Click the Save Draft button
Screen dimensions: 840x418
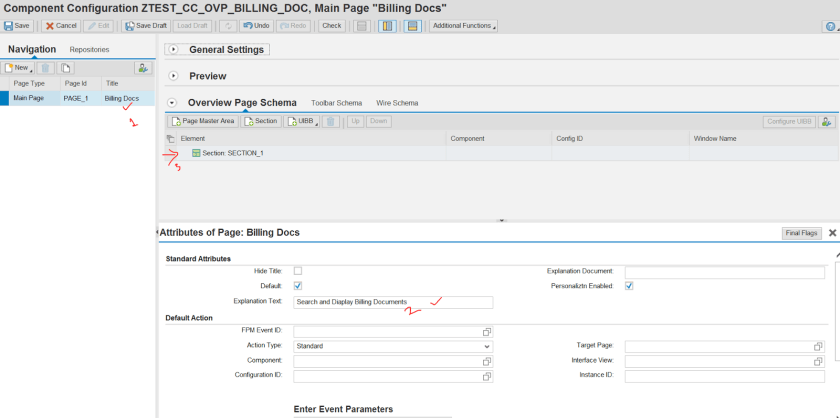pyautogui.click(x=147, y=26)
